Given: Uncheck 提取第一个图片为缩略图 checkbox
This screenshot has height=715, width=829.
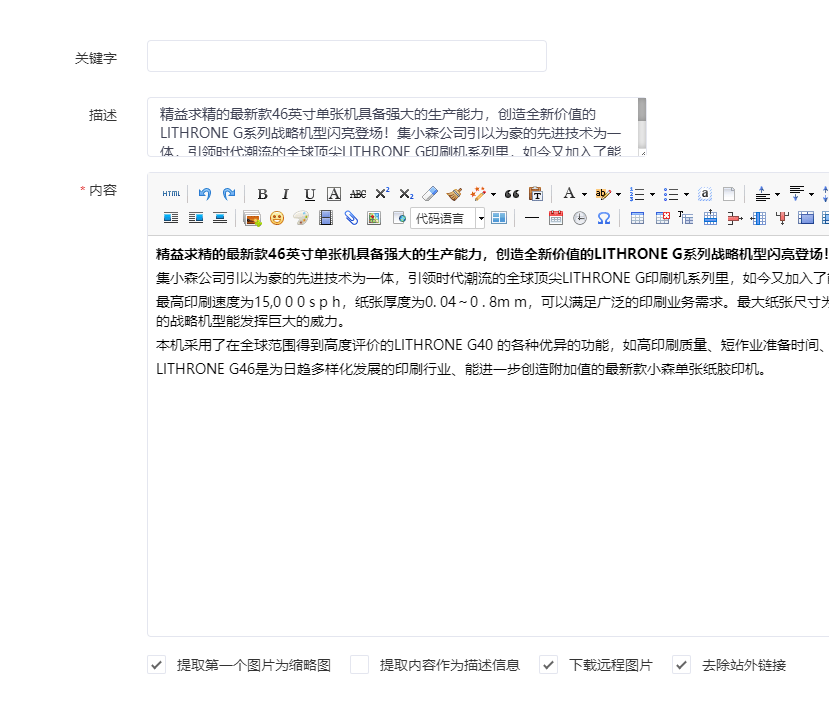Looking at the screenshot, I should (156, 665).
